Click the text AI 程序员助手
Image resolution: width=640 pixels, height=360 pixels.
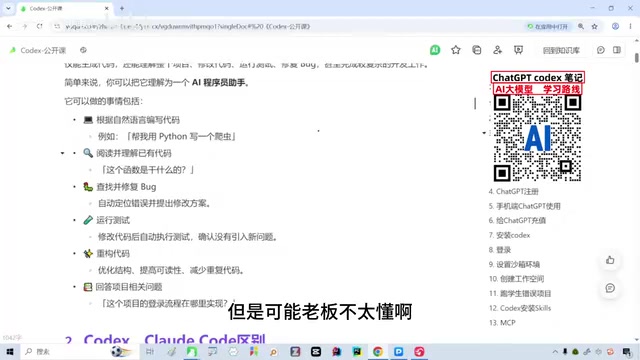[x=218, y=82]
